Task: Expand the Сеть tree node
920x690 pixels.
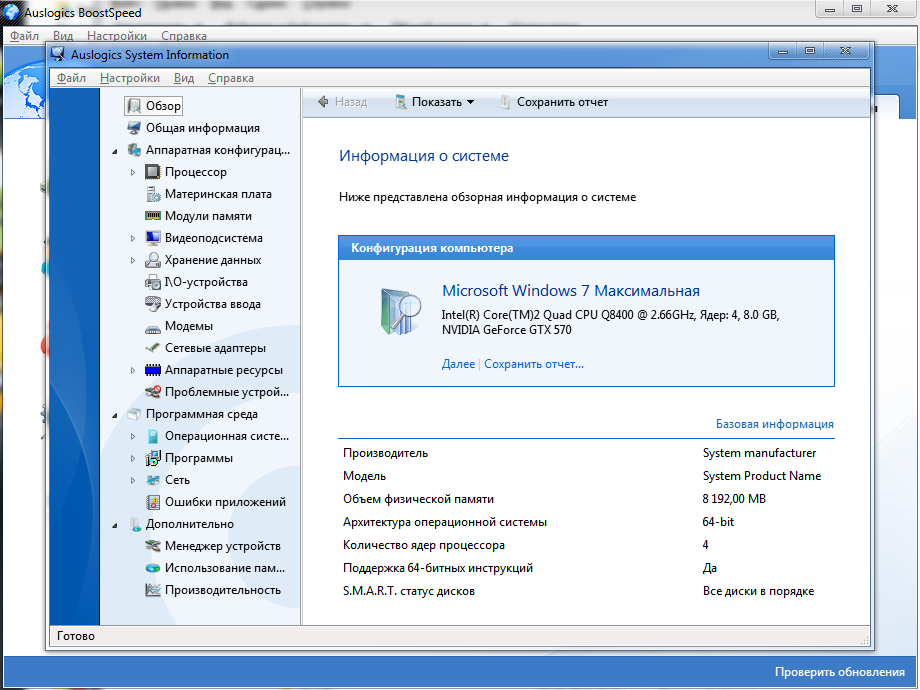Action: 133,481
